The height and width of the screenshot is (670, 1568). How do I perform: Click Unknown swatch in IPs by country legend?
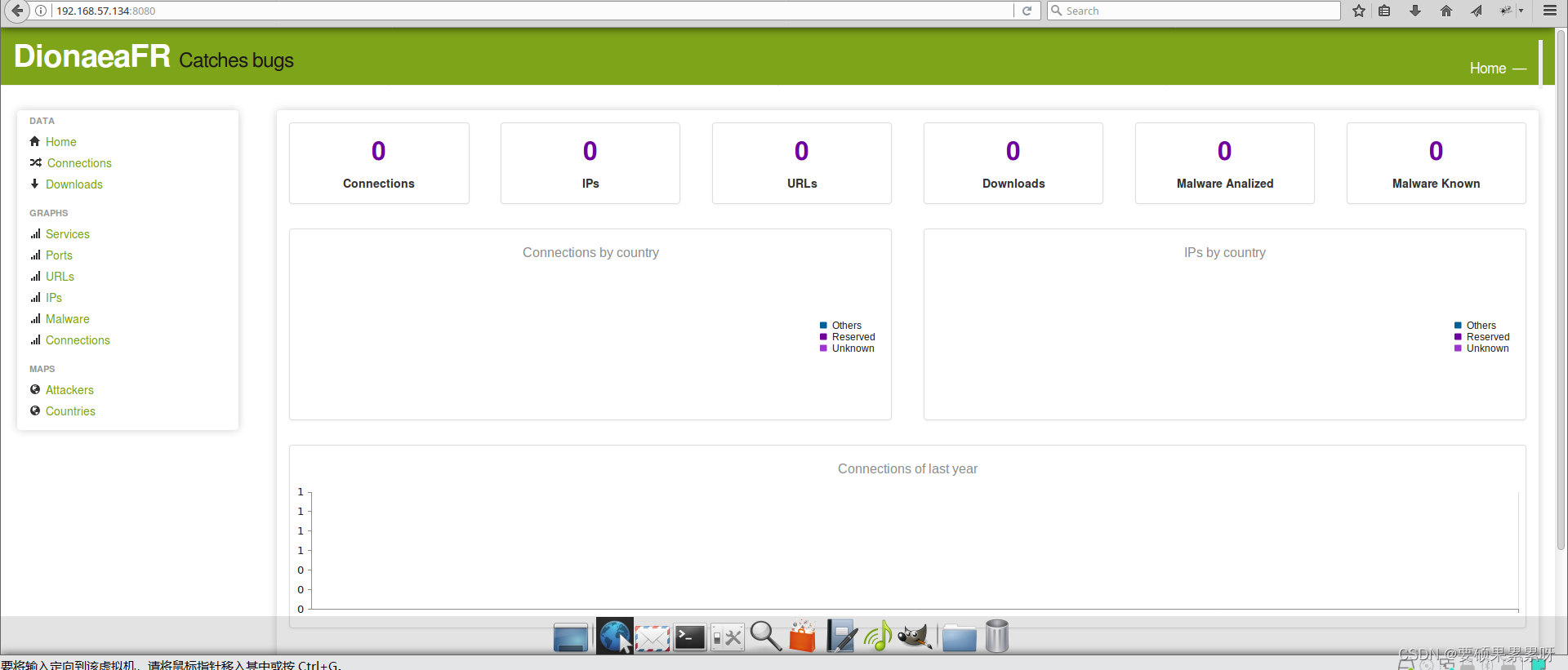(x=1458, y=348)
